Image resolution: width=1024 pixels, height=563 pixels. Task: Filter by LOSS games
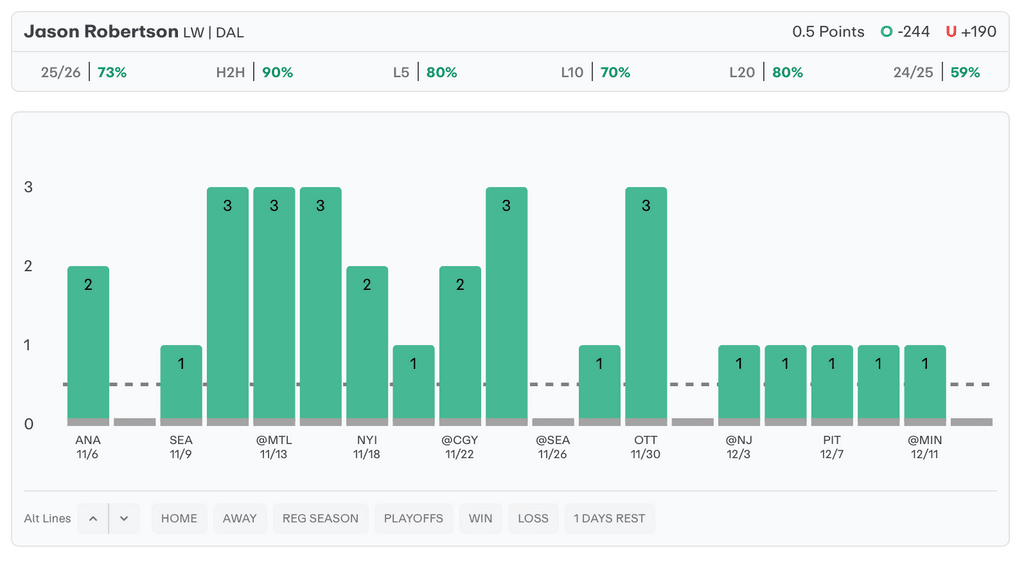tap(533, 518)
